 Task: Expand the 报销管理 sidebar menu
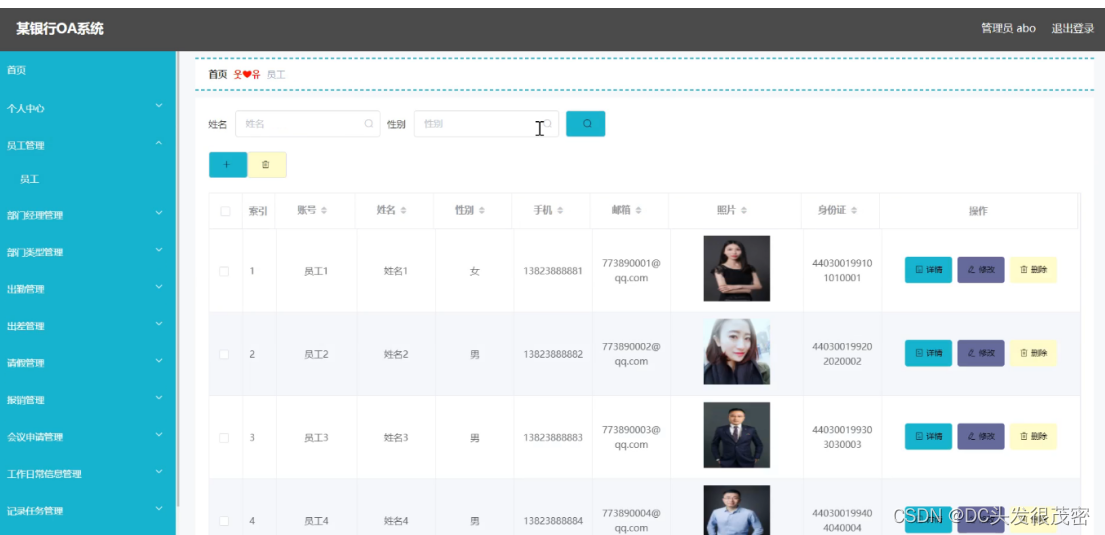pos(87,400)
